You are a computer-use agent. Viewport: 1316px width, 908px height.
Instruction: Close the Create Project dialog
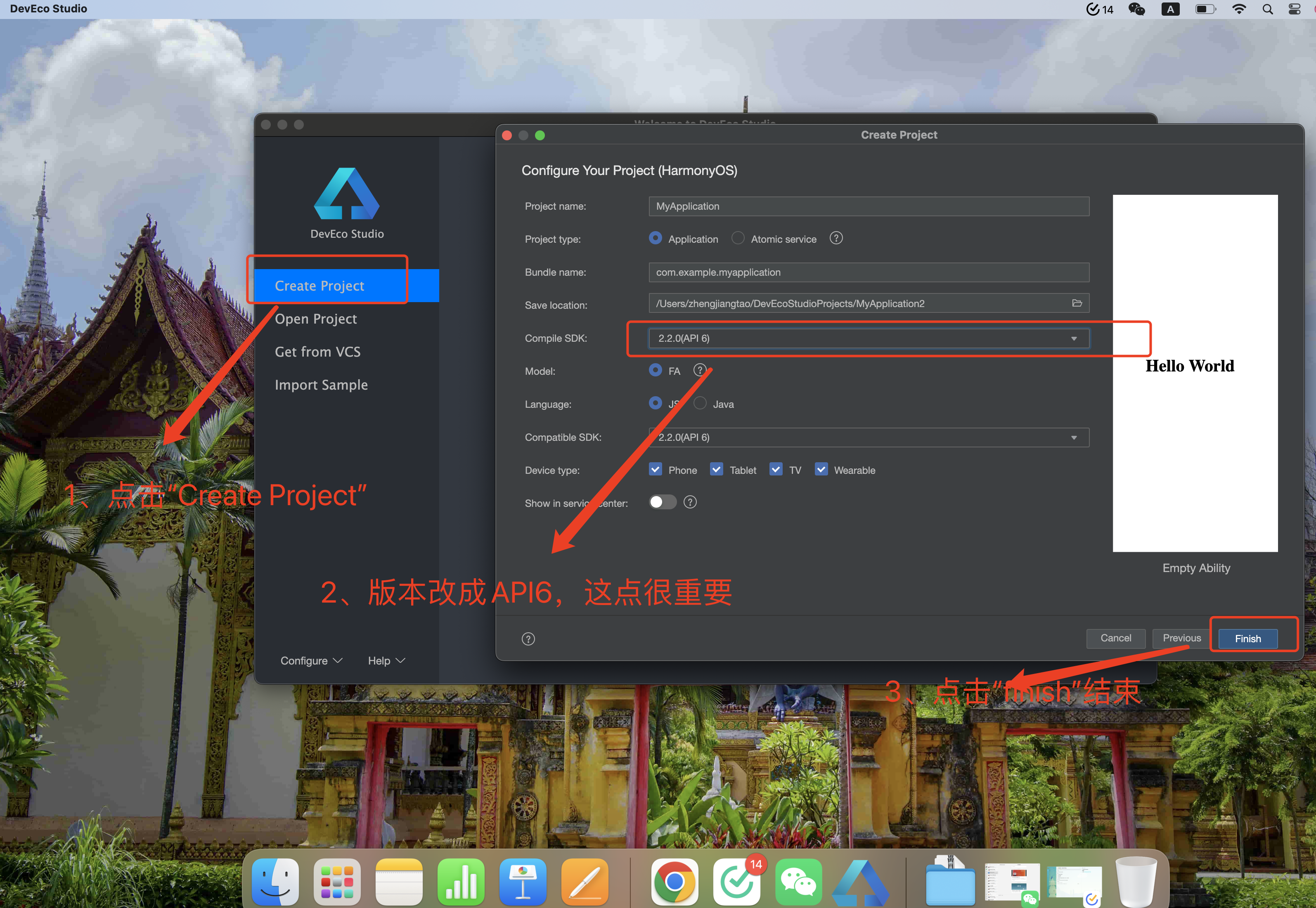click(x=507, y=135)
